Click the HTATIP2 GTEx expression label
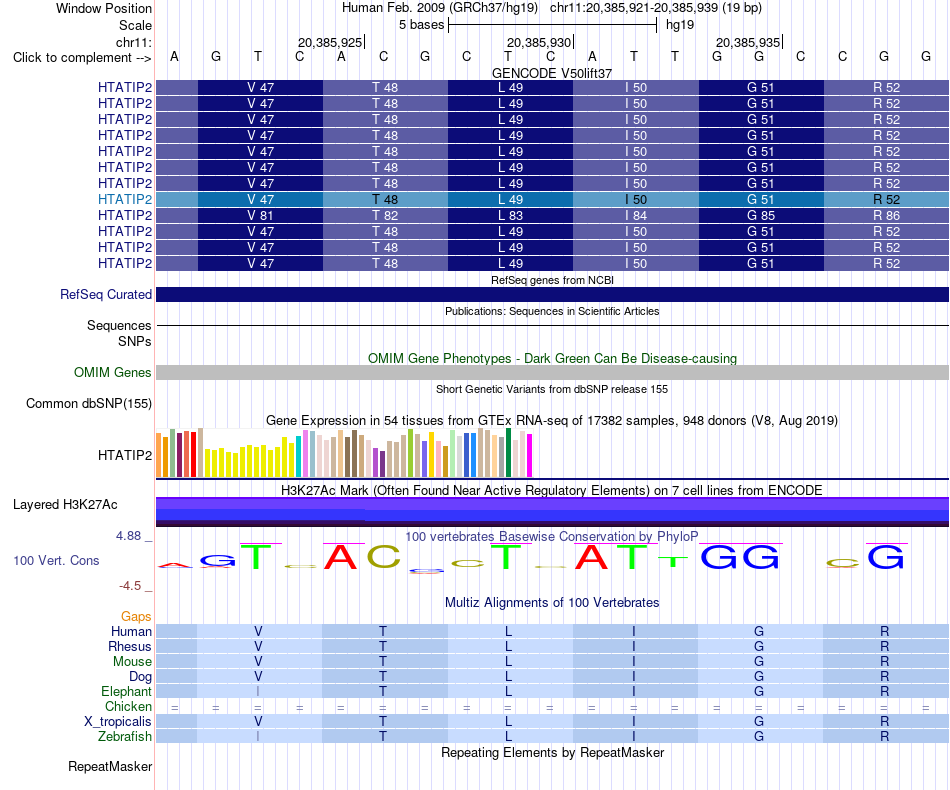This screenshot has height=790, width=950. click(125, 456)
